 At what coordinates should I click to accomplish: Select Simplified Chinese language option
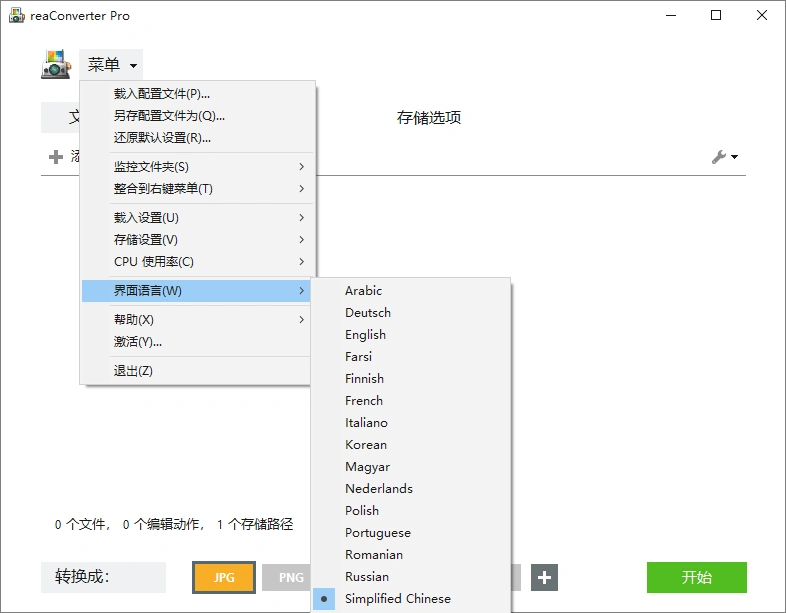(x=397, y=599)
